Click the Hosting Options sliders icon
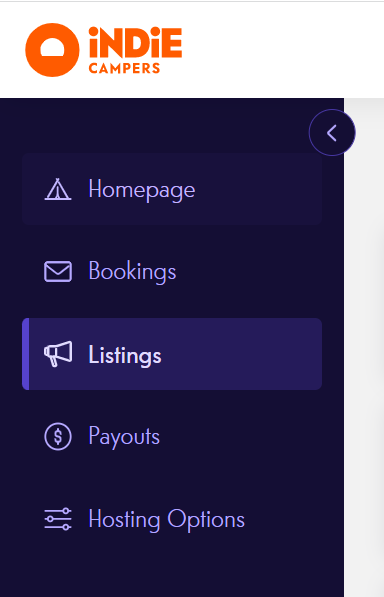Screen dimensions: 384x597 tap(58, 519)
